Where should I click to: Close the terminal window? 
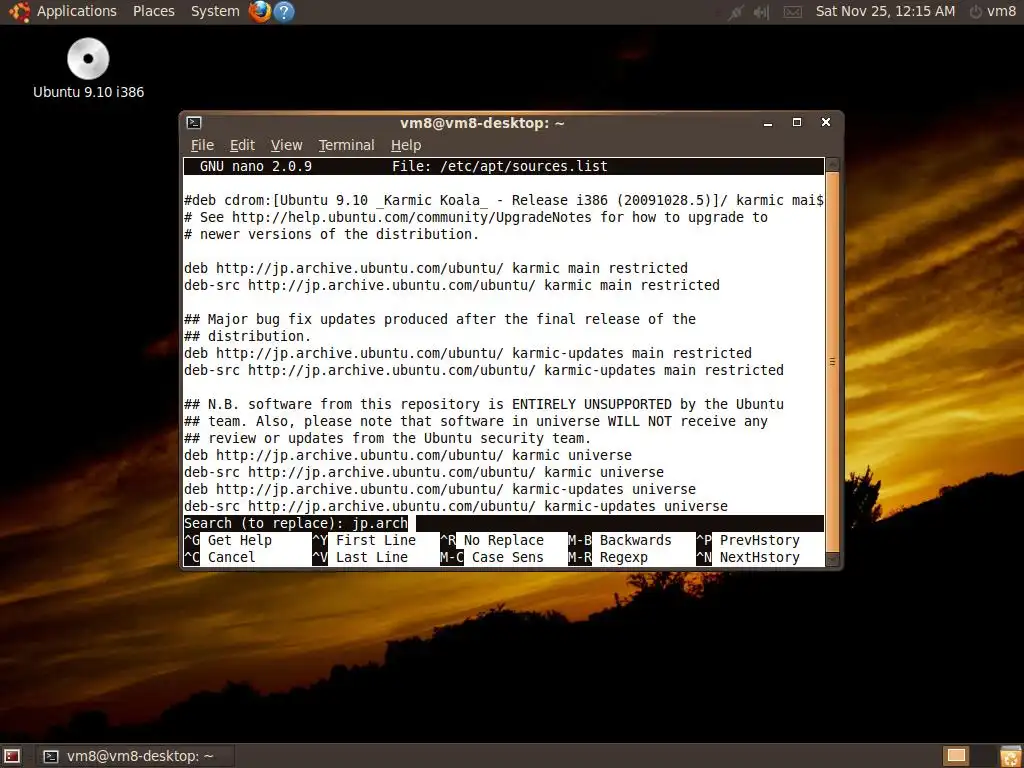click(825, 122)
